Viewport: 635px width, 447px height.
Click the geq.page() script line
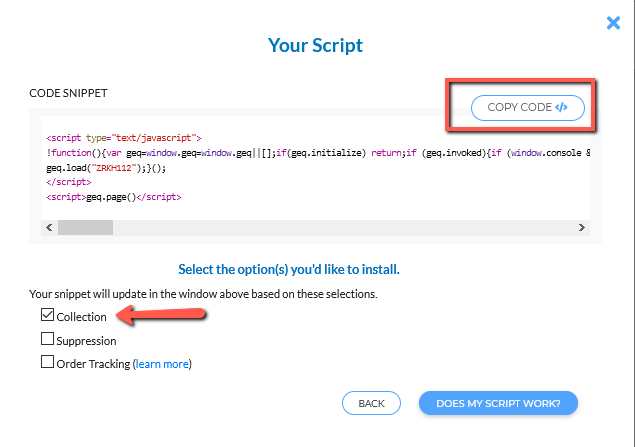tap(114, 197)
